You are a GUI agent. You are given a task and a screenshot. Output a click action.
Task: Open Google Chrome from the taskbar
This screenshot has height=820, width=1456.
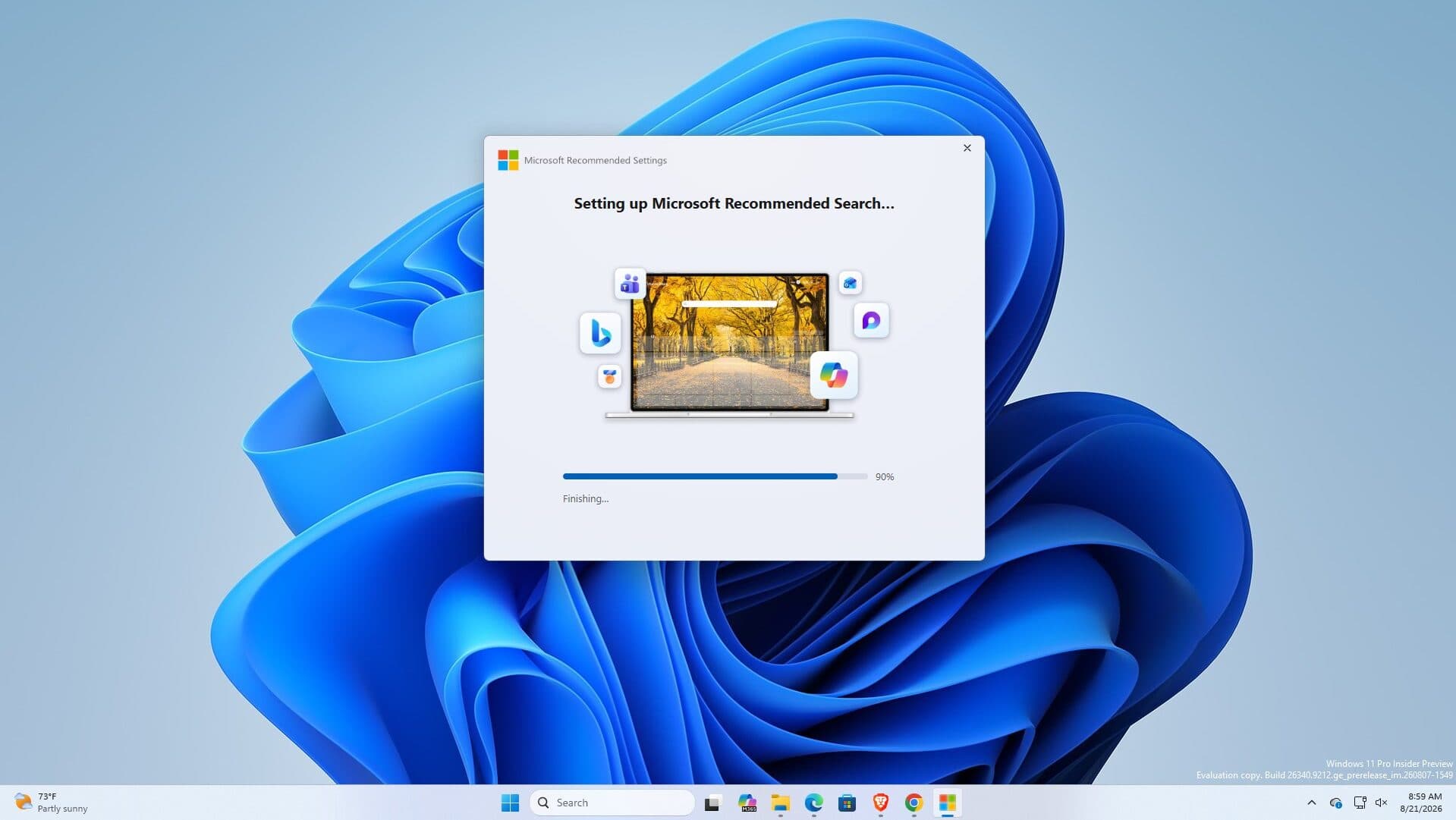click(x=914, y=803)
